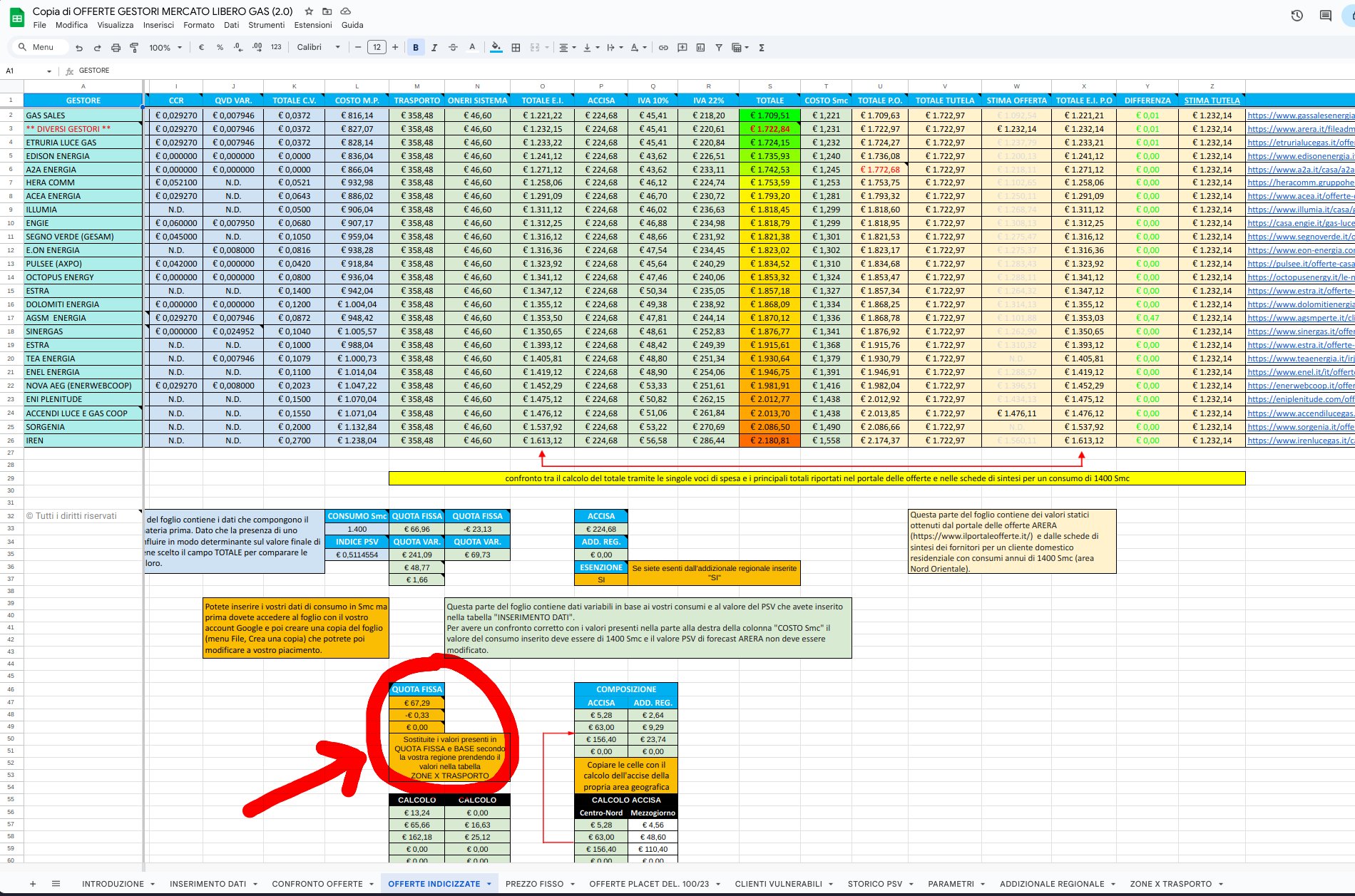Image resolution: width=1355 pixels, height=896 pixels.
Task: Open the Inserisci menu
Action: 158,25
